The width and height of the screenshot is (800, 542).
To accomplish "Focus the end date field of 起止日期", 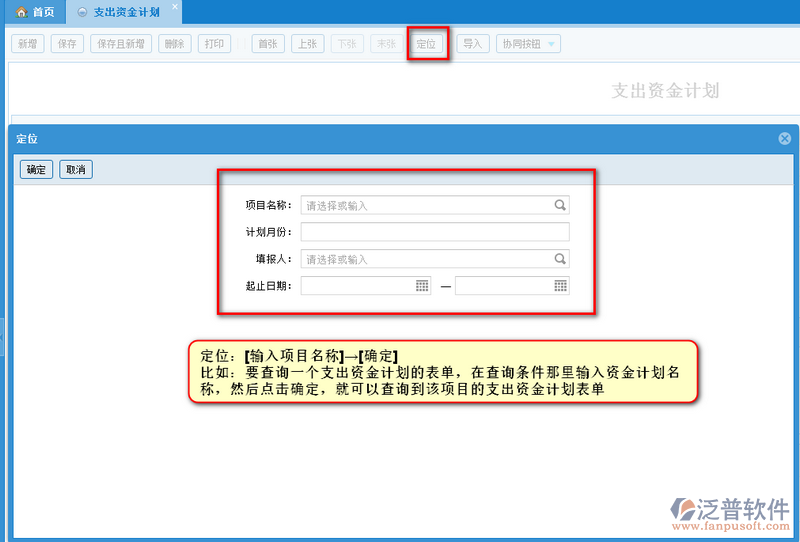I will 512,286.
